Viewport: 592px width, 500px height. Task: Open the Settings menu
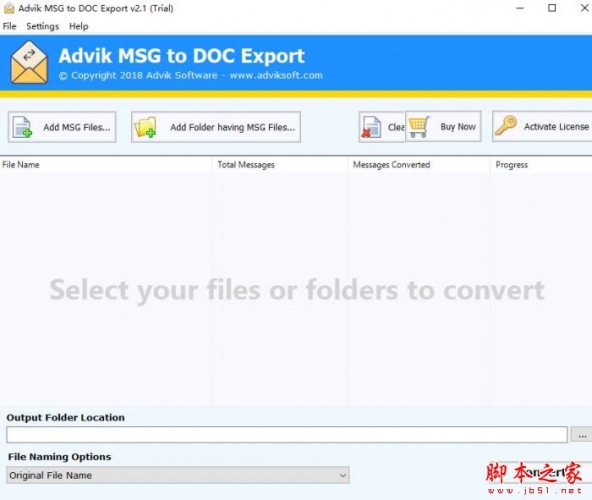click(x=43, y=26)
